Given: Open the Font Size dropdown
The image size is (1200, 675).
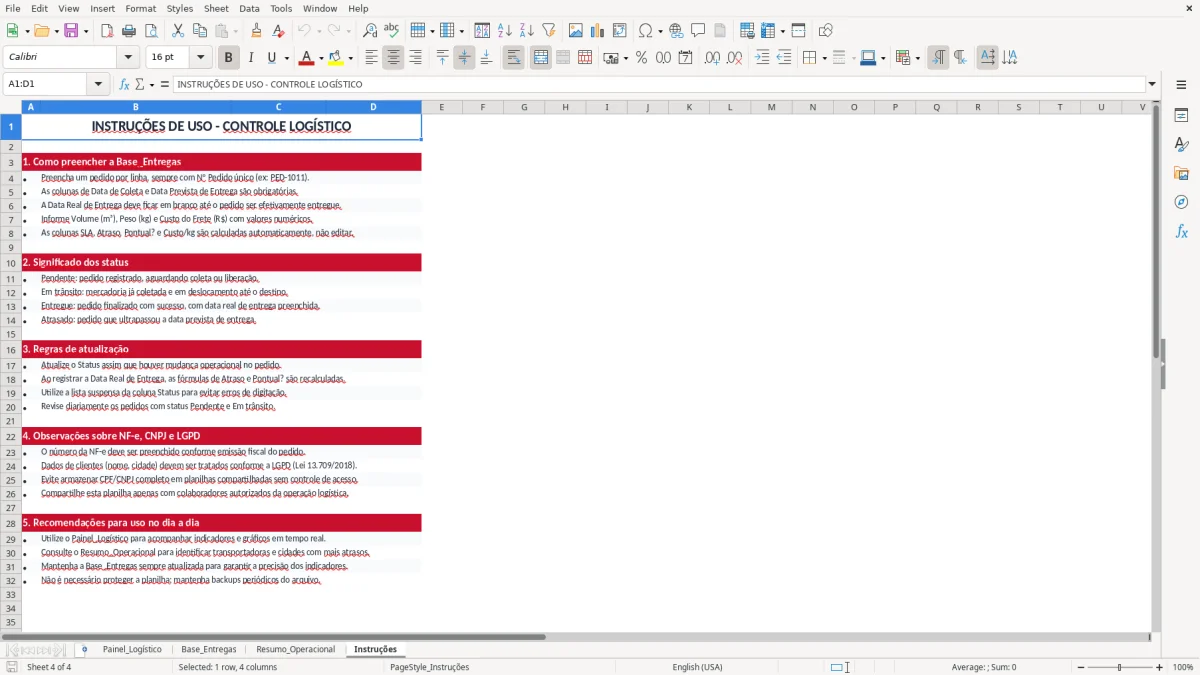Looking at the screenshot, I should pyautogui.click(x=201, y=58).
